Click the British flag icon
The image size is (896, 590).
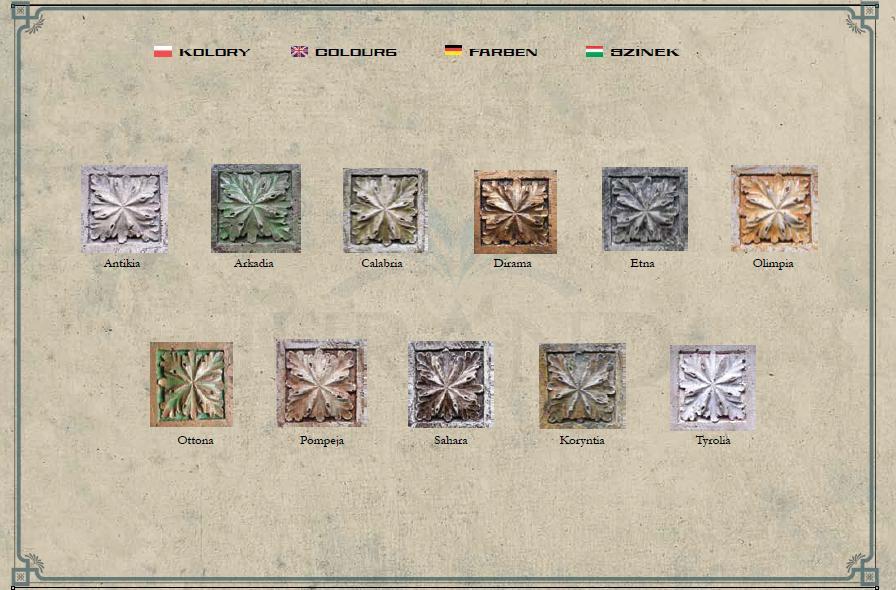(300, 52)
